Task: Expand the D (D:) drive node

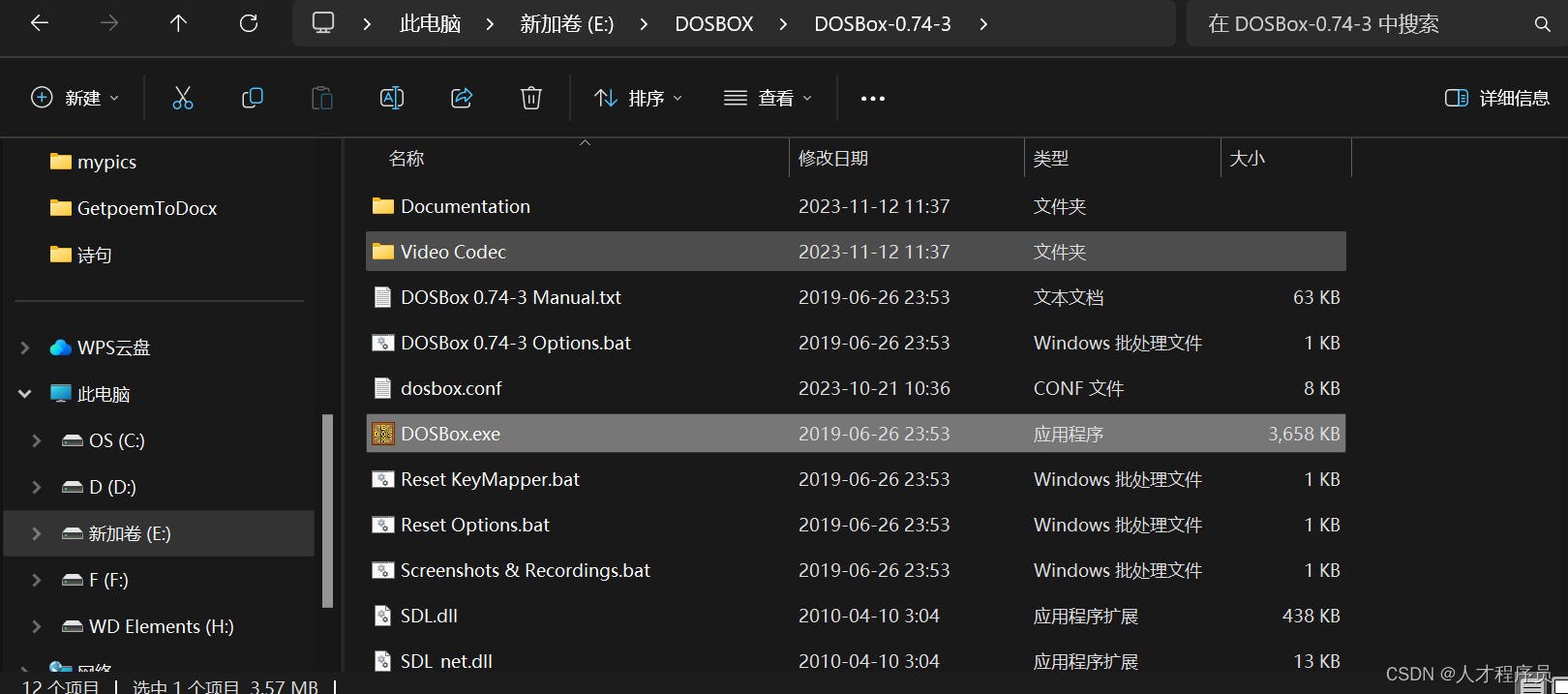Action: [x=37, y=487]
